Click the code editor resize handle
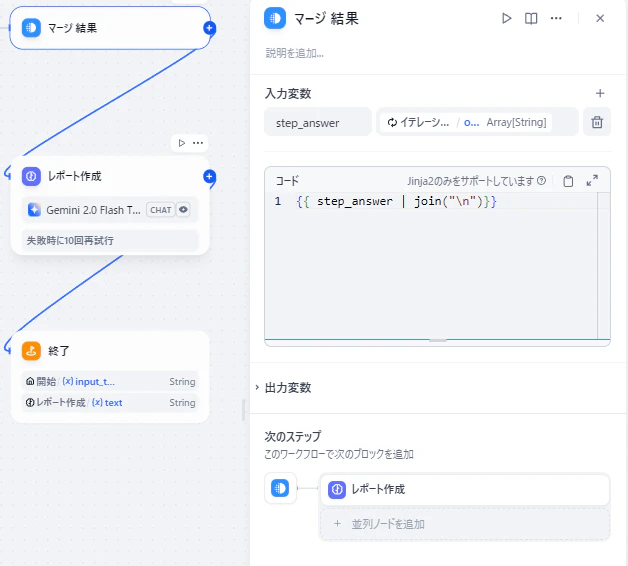The height and width of the screenshot is (566, 628). pyautogui.click(x=437, y=340)
